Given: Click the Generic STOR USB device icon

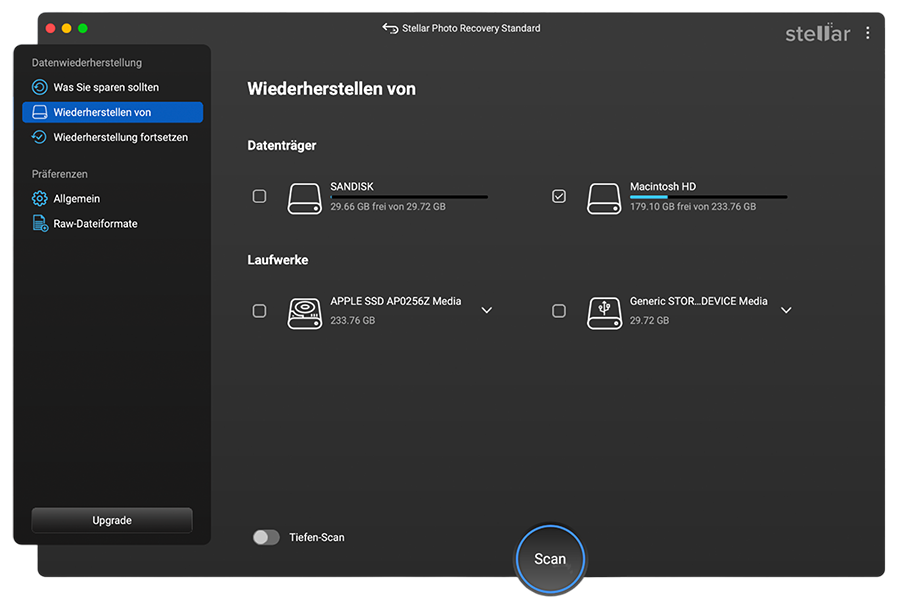Looking at the screenshot, I should 604,311.
